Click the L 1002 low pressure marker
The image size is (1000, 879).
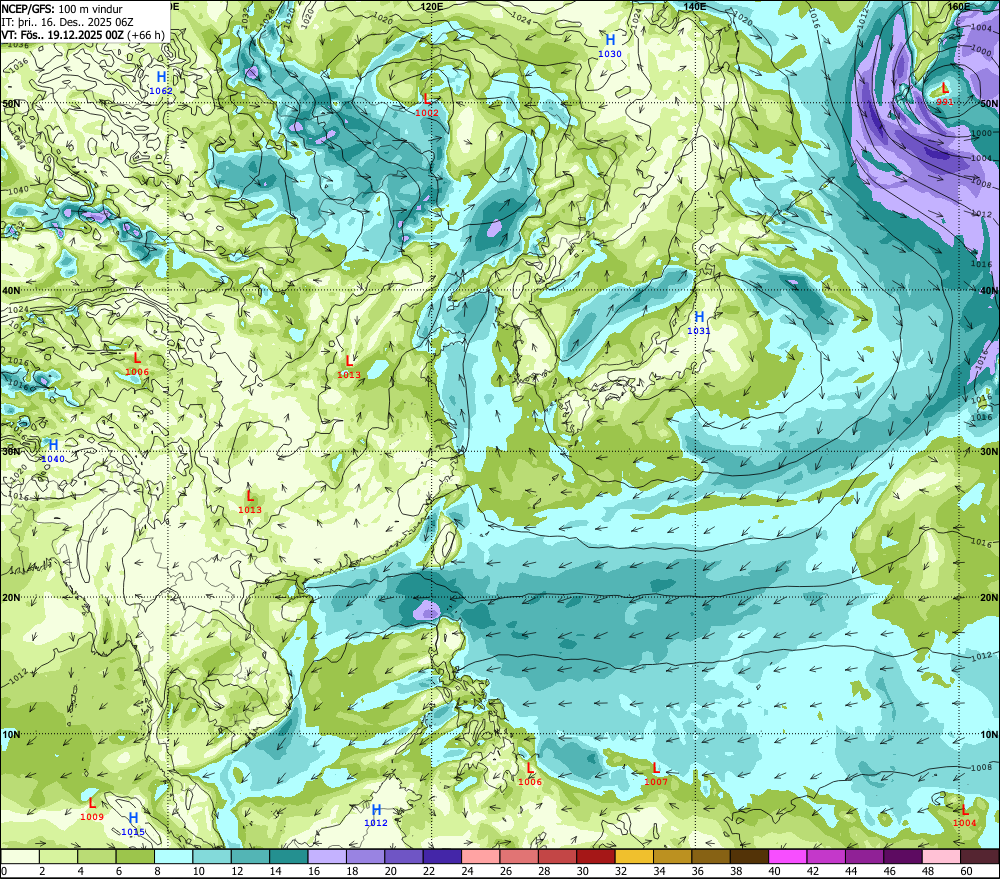tap(427, 105)
